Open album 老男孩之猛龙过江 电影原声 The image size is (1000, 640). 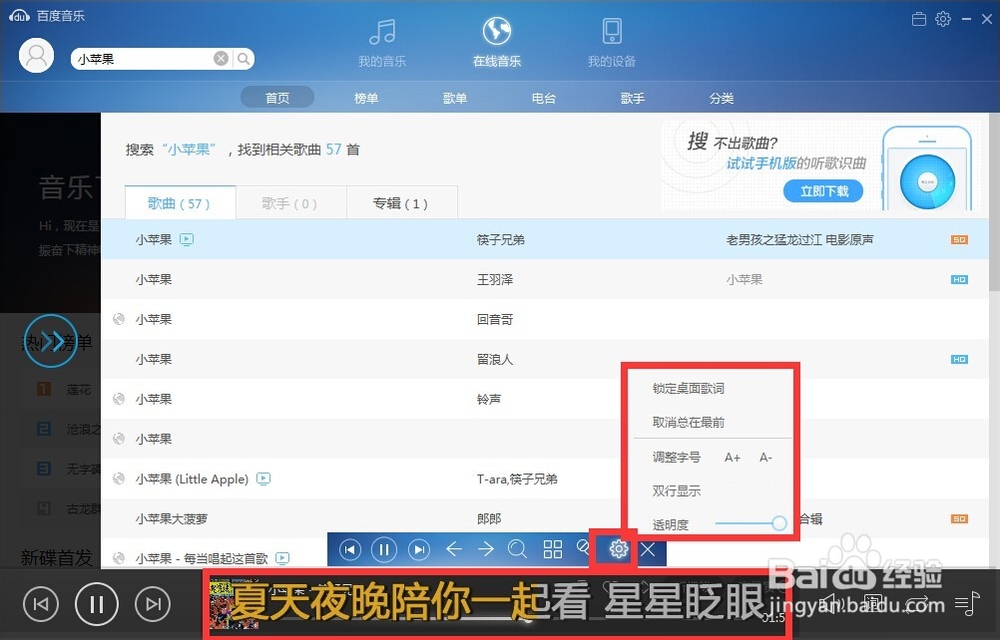[x=800, y=240]
